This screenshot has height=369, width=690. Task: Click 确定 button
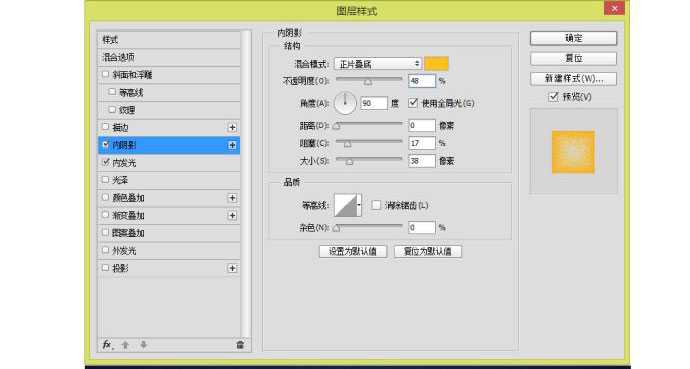573,38
